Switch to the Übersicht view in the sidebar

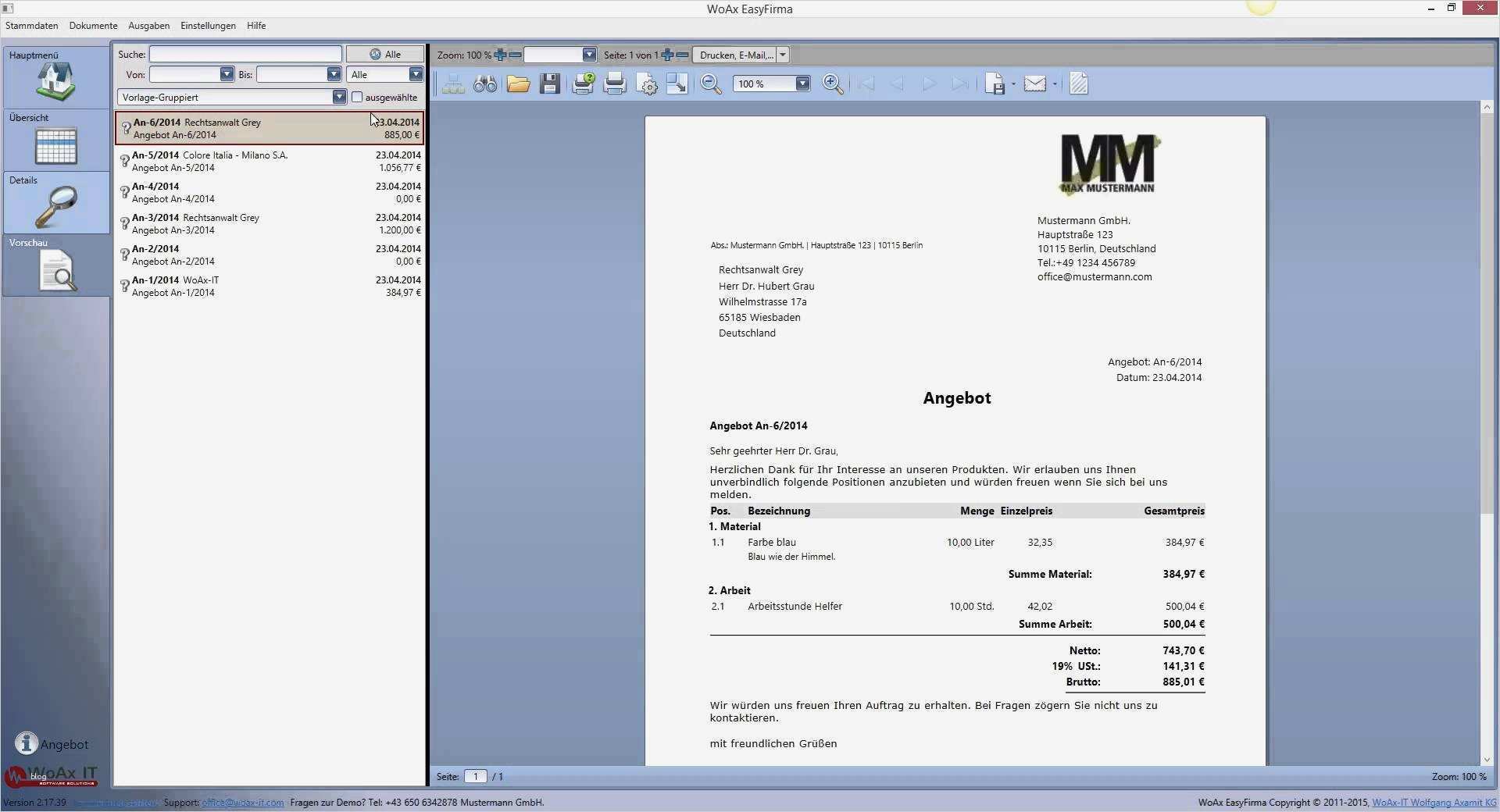[x=55, y=141]
